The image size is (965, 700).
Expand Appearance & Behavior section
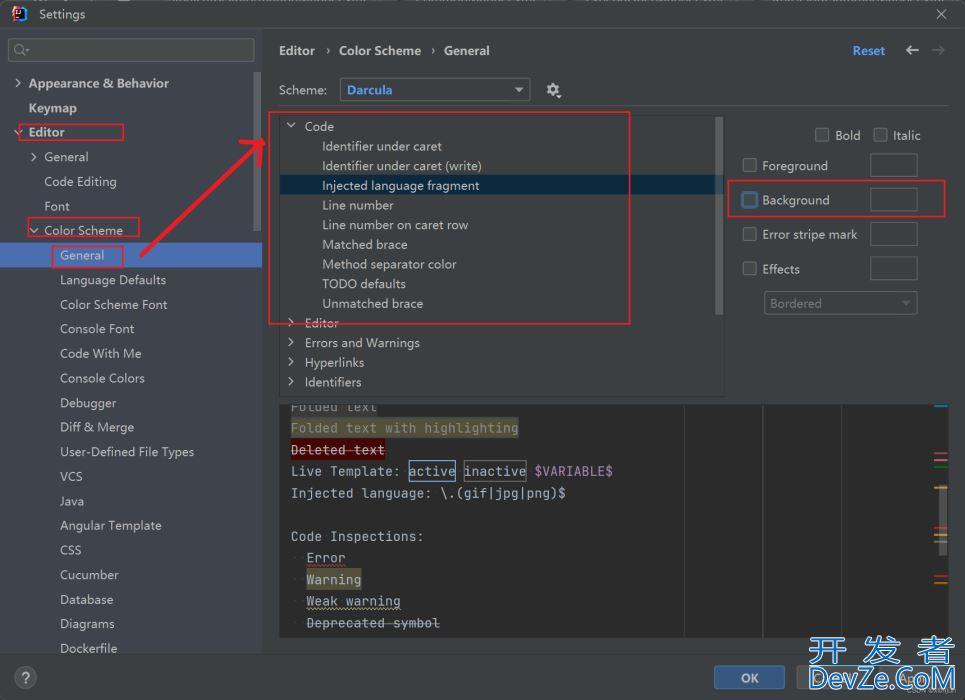coord(17,82)
